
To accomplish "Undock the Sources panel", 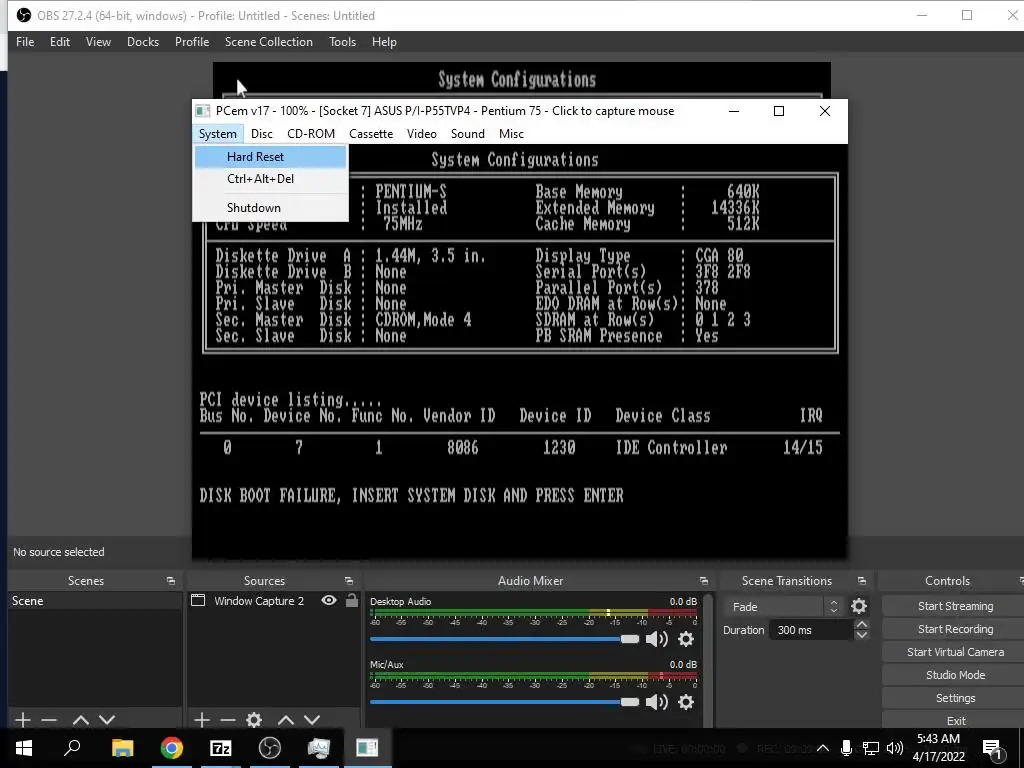I will tap(349, 581).
